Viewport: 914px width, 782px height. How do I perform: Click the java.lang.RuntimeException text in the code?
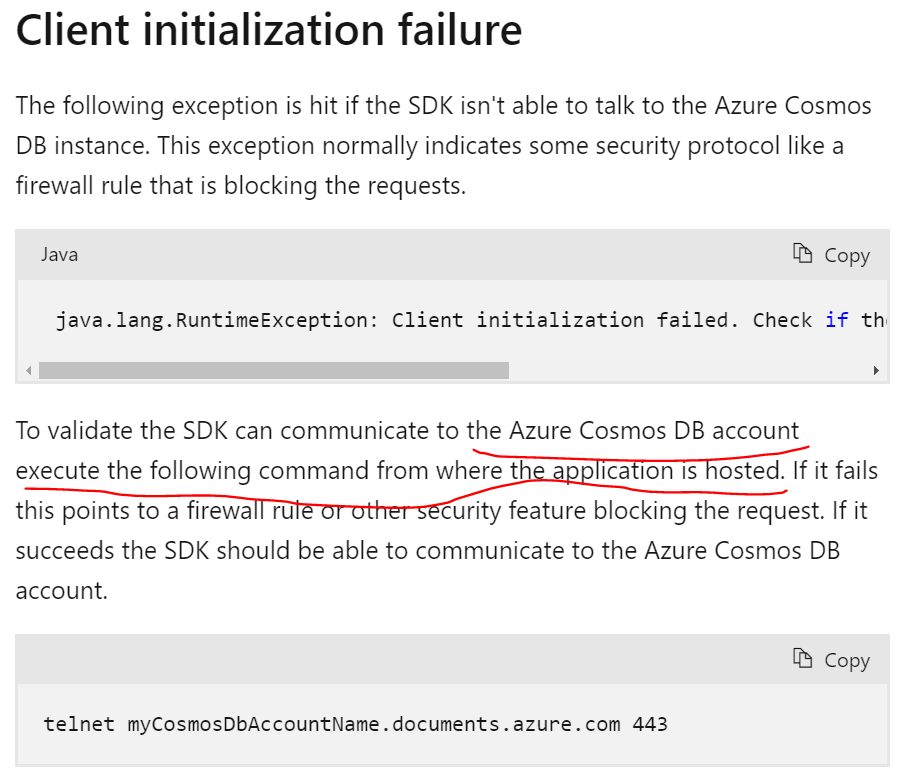pos(211,320)
